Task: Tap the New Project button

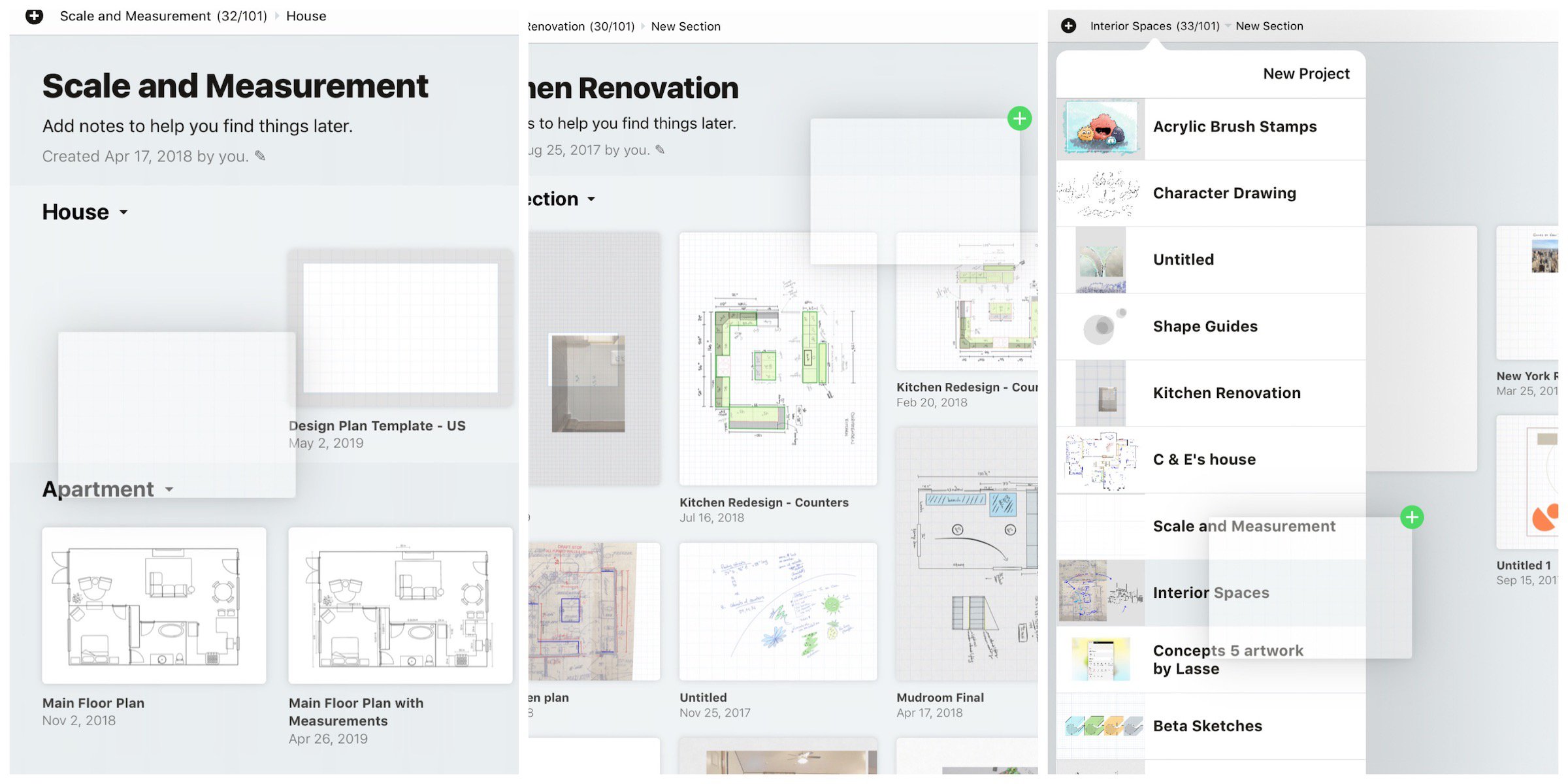Action: tap(1305, 74)
